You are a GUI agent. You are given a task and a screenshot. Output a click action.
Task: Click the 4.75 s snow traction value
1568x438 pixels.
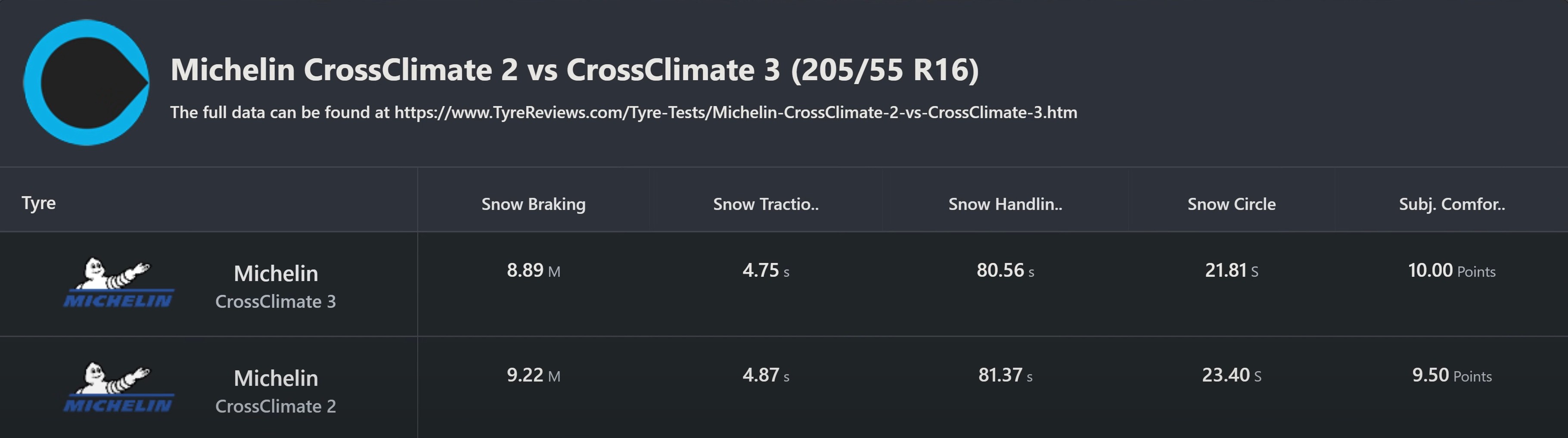click(x=766, y=270)
